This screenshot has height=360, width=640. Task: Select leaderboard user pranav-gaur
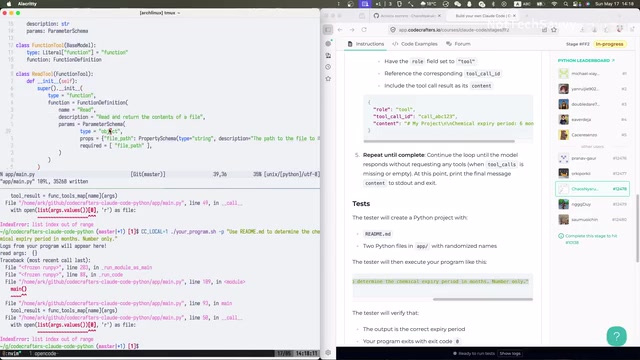click(x=592, y=158)
